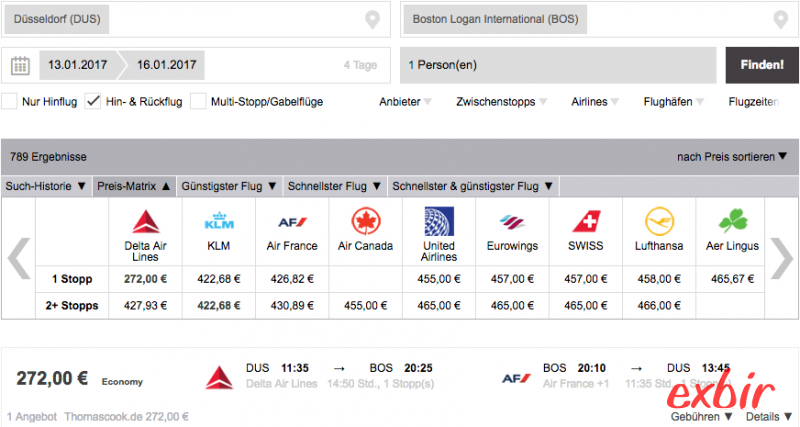
Task: Select SWISS 2+ Stopps price 465,00 €
Action: pos(586,306)
